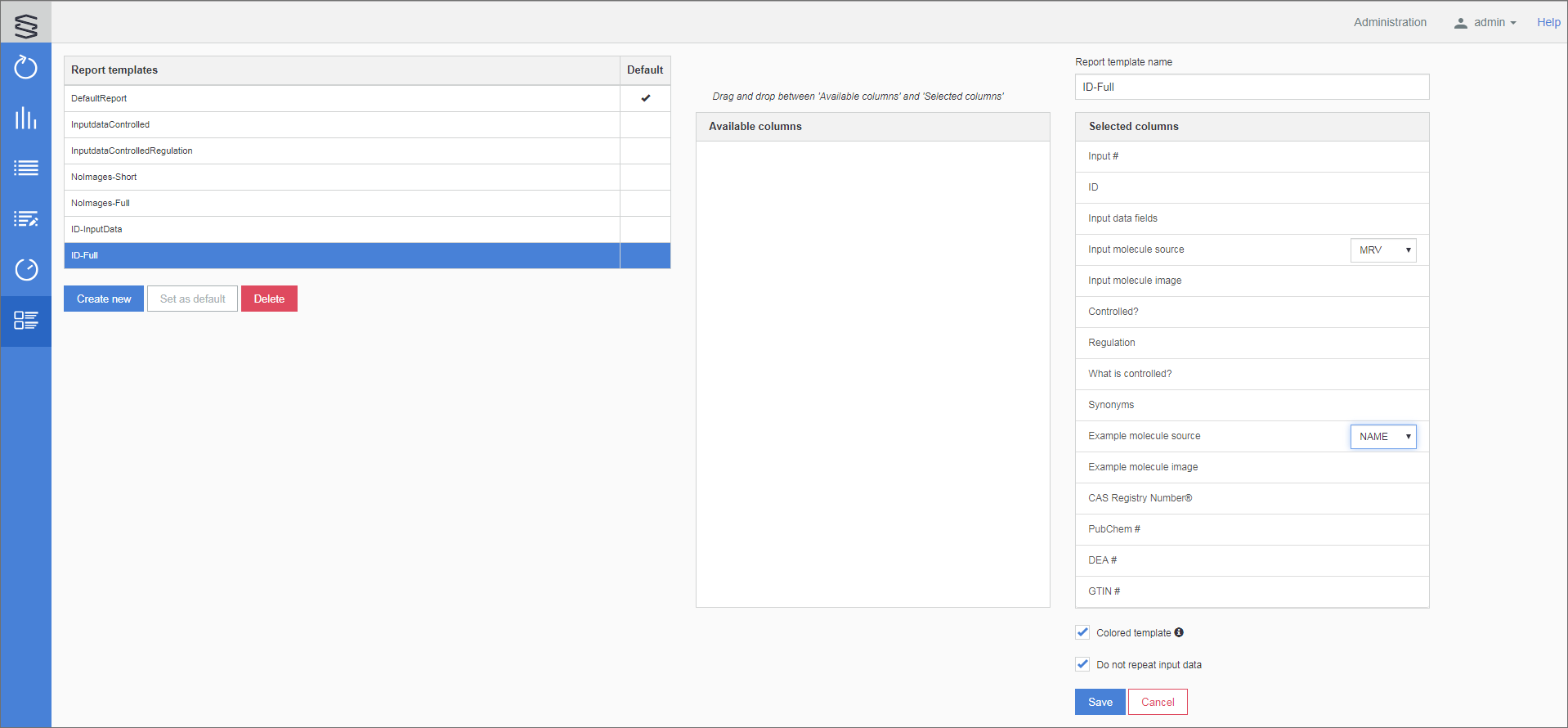Open the Input molecule source MRV dropdown

1383,250
